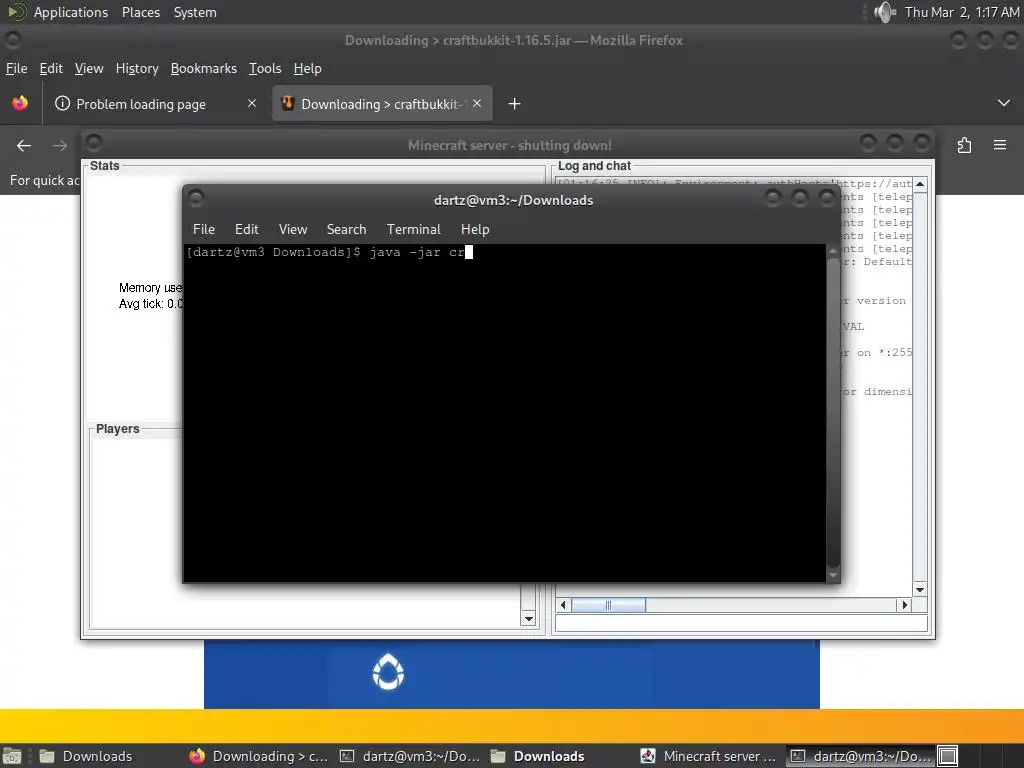This screenshot has width=1024, height=768.
Task: Click Firefox forward arrow
Action: [x=59, y=146]
